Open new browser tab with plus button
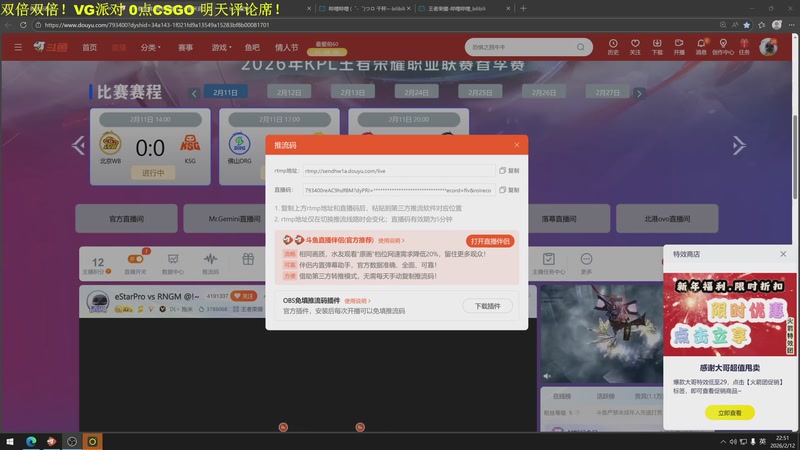 523,8
